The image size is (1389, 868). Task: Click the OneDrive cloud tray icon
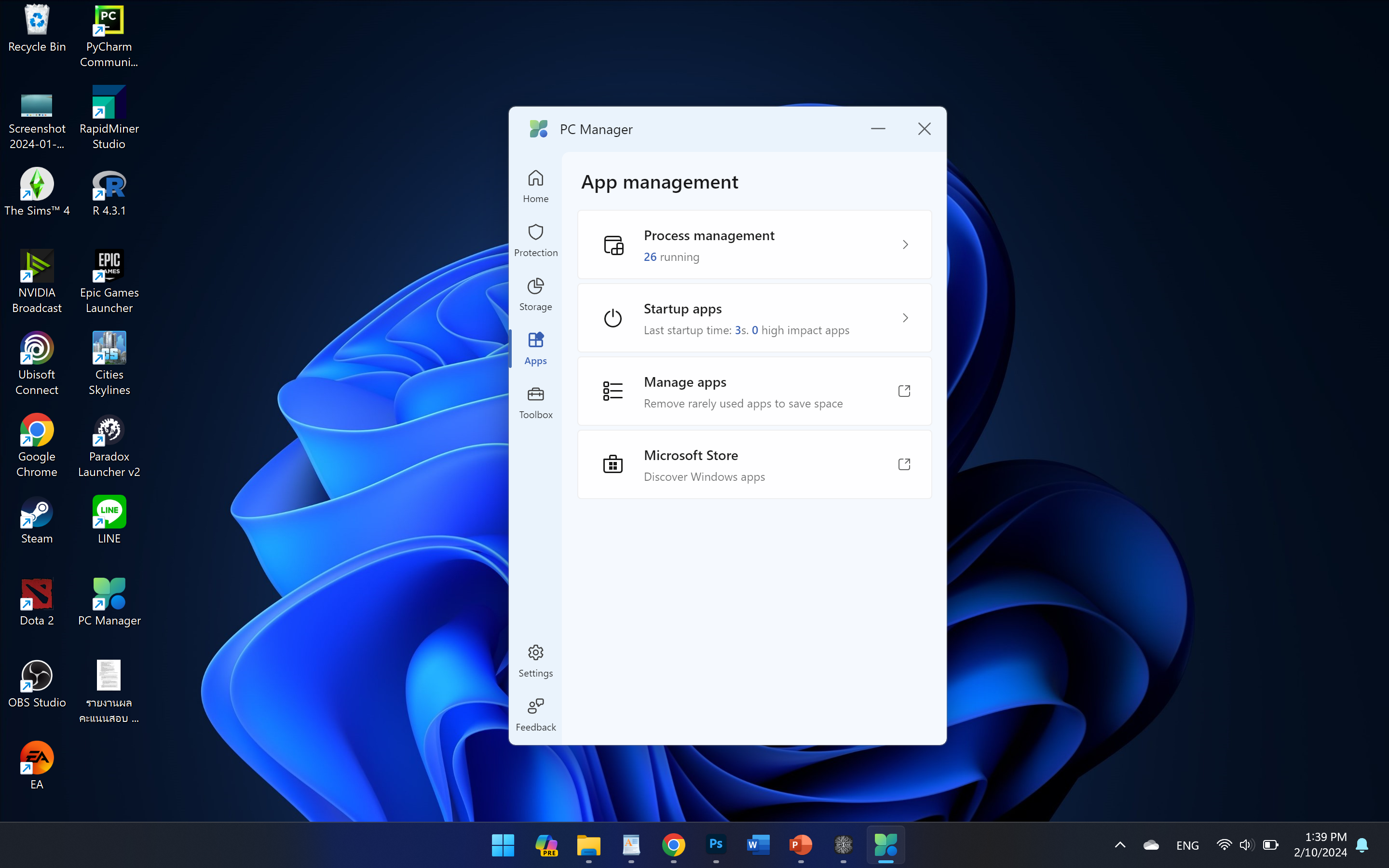(x=1151, y=845)
